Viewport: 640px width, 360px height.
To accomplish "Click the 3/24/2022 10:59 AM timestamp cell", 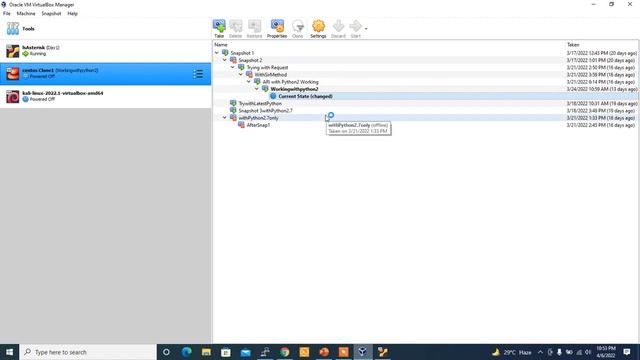I will coord(601,89).
